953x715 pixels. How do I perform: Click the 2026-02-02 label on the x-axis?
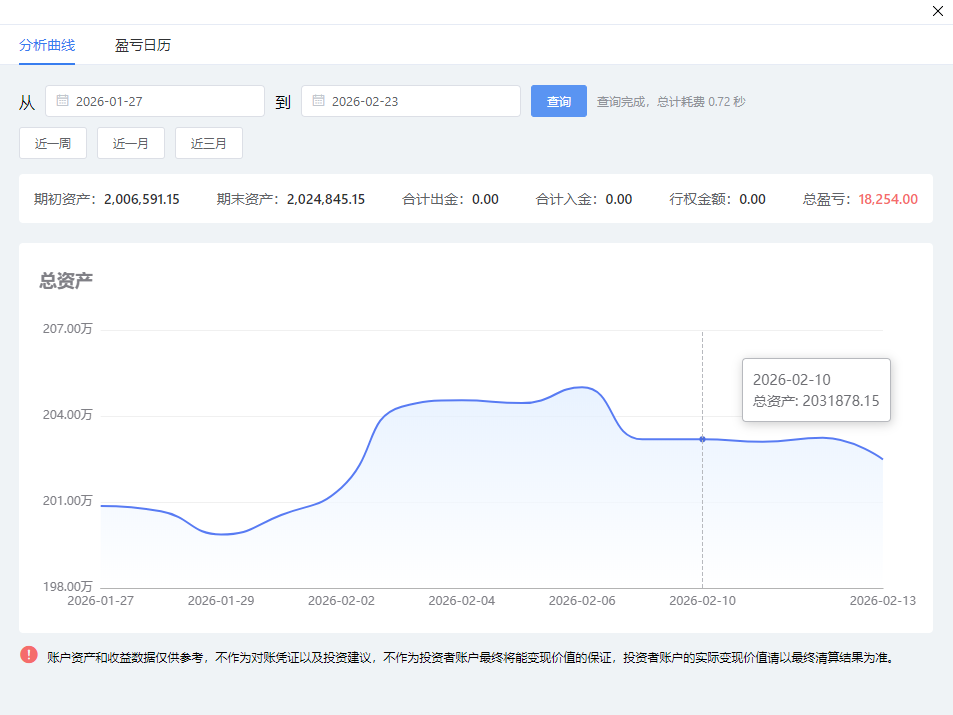click(x=341, y=601)
